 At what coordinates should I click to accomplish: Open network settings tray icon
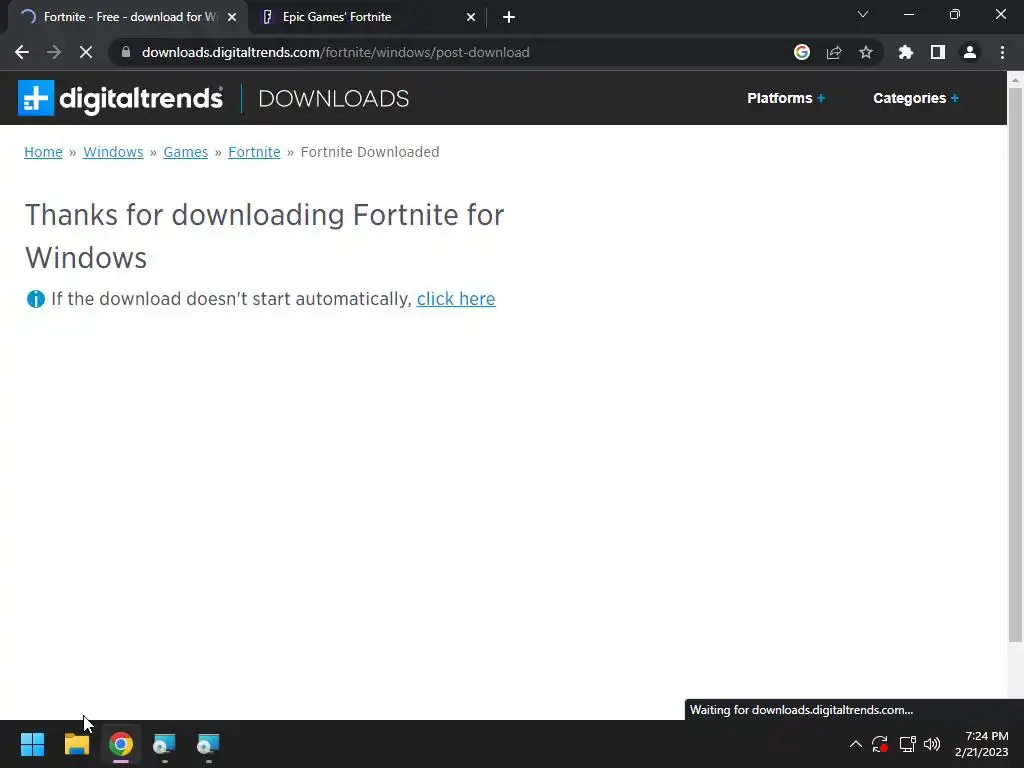(x=908, y=744)
